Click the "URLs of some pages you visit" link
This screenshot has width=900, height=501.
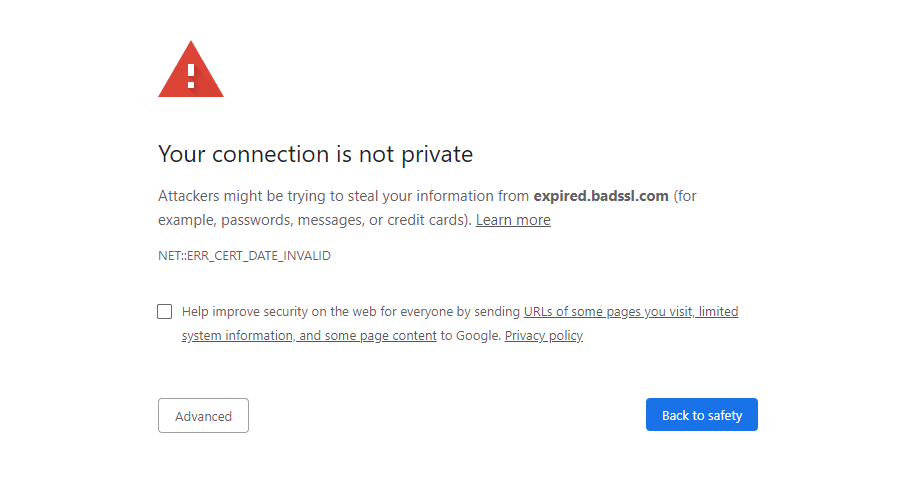(608, 312)
